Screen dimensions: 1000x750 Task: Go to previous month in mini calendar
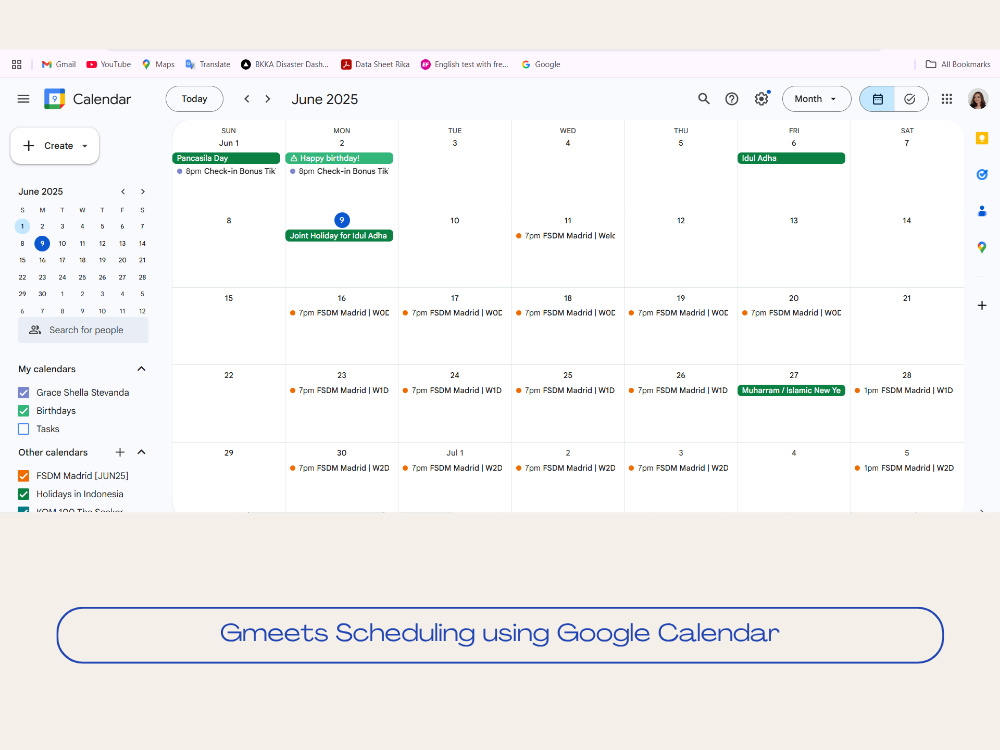[123, 191]
